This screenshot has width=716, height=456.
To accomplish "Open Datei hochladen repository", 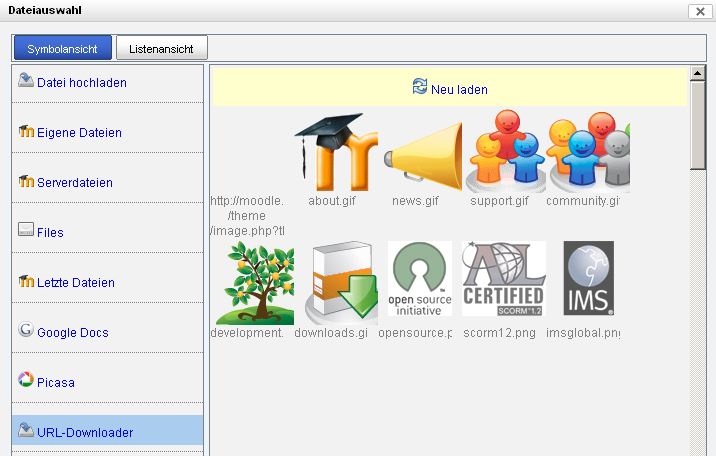I will (82, 83).
